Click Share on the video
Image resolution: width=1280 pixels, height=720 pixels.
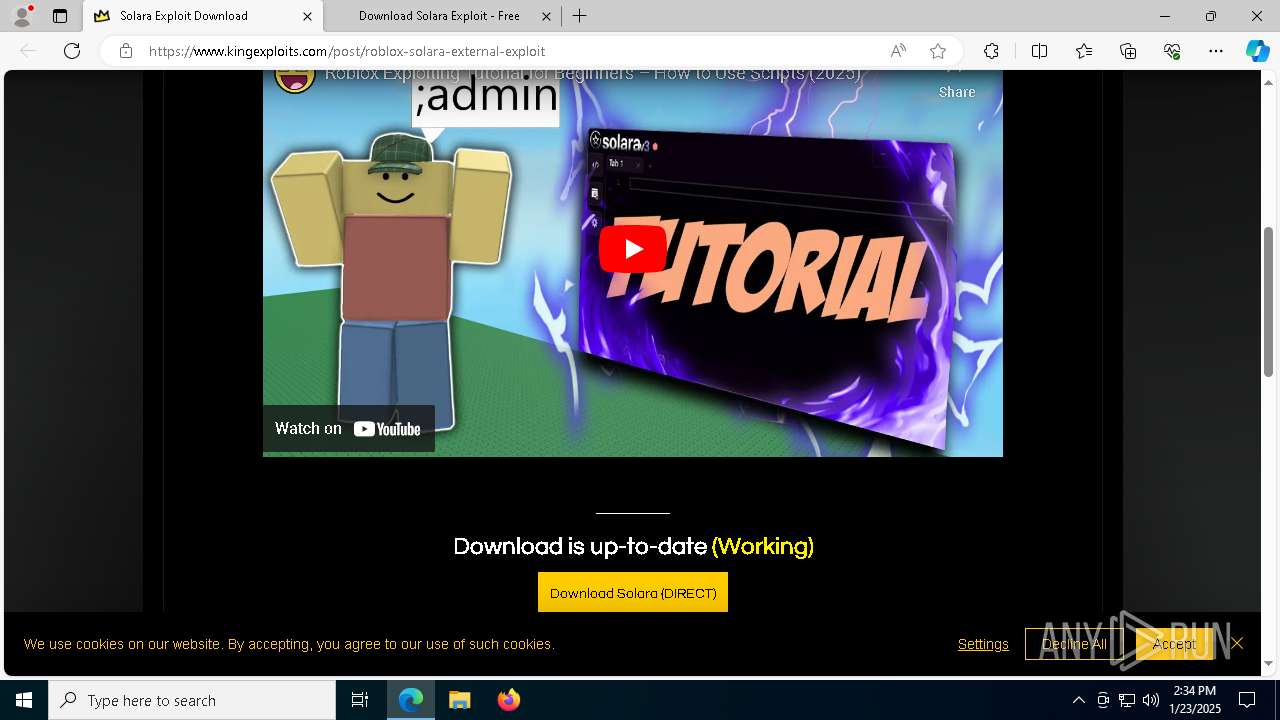pyautogui.click(x=957, y=91)
